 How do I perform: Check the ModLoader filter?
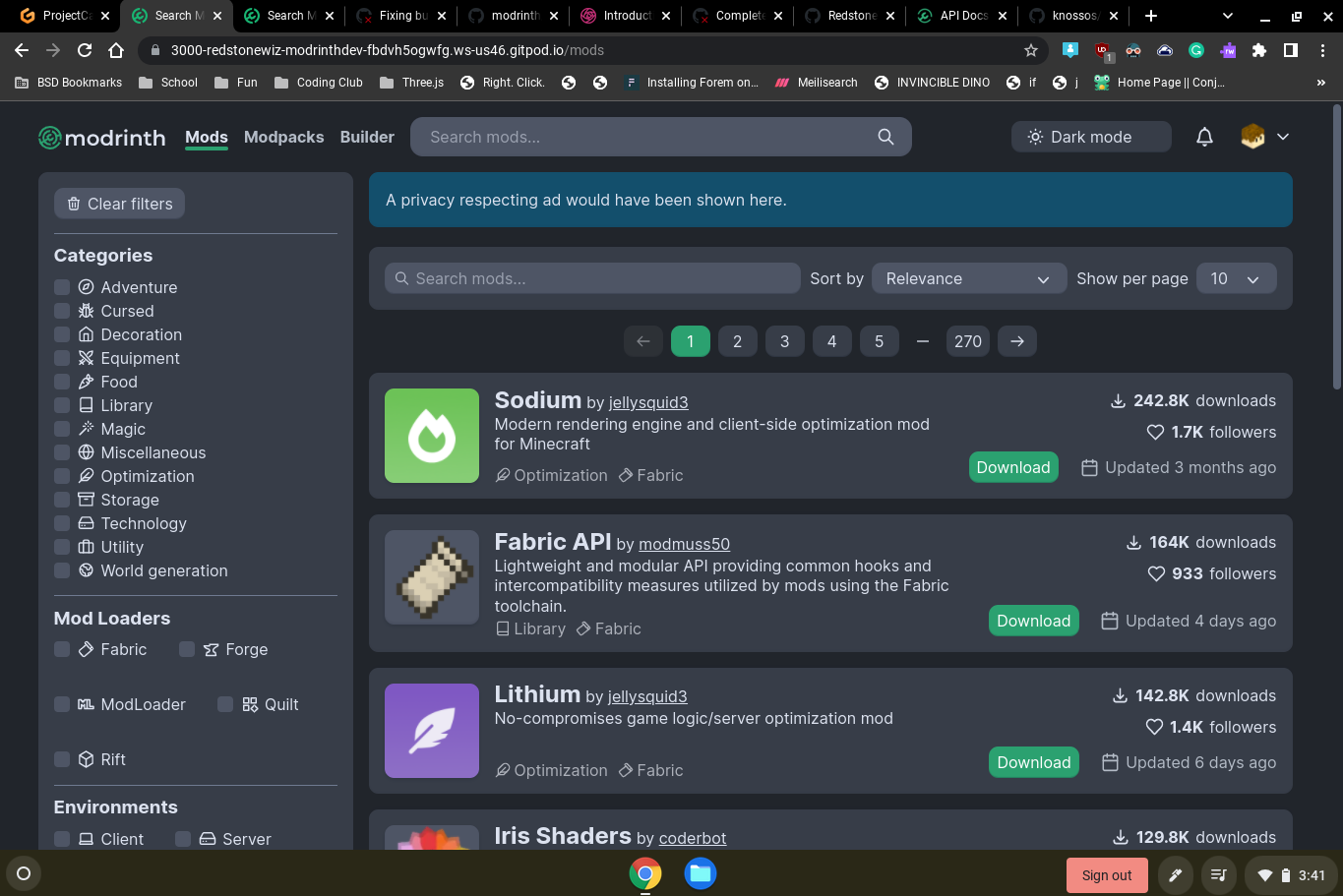coord(62,704)
